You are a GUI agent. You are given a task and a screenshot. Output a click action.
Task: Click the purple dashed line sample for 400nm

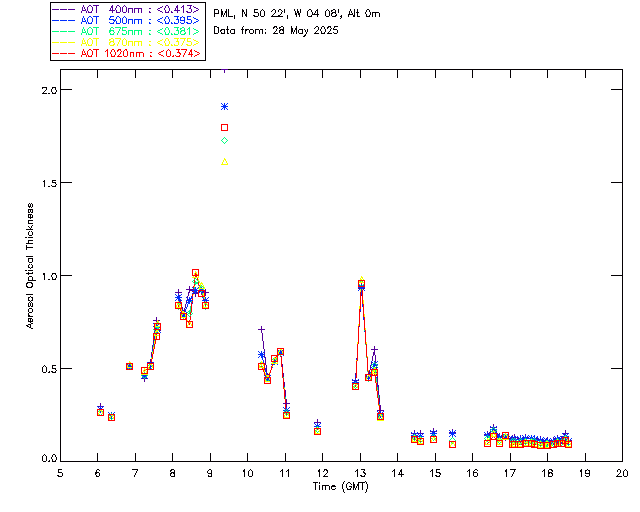coord(65,9)
